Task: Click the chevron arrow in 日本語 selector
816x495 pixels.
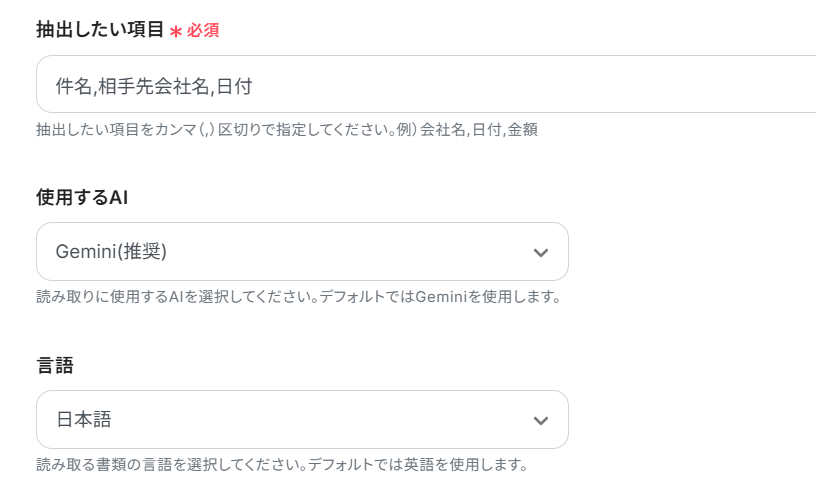Action: click(x=541, y=420)
